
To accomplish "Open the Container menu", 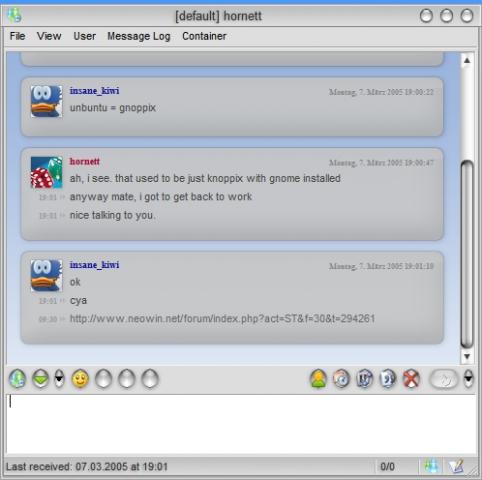I will (x=204, y=36).
